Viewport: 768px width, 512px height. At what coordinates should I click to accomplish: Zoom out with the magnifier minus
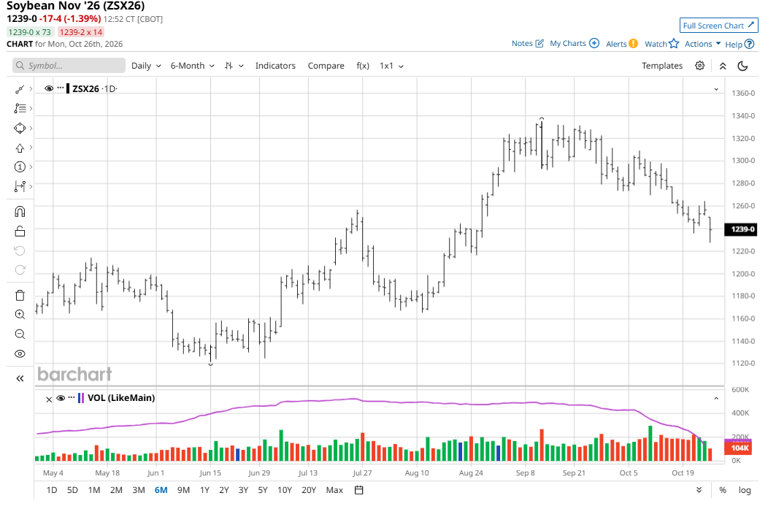click(x=20, y=334)
